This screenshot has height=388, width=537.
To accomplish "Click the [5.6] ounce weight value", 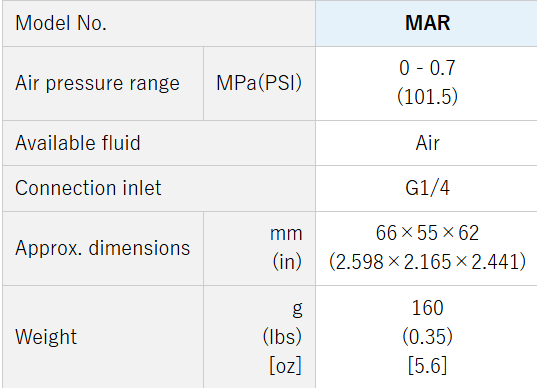I will coord(427,365).
